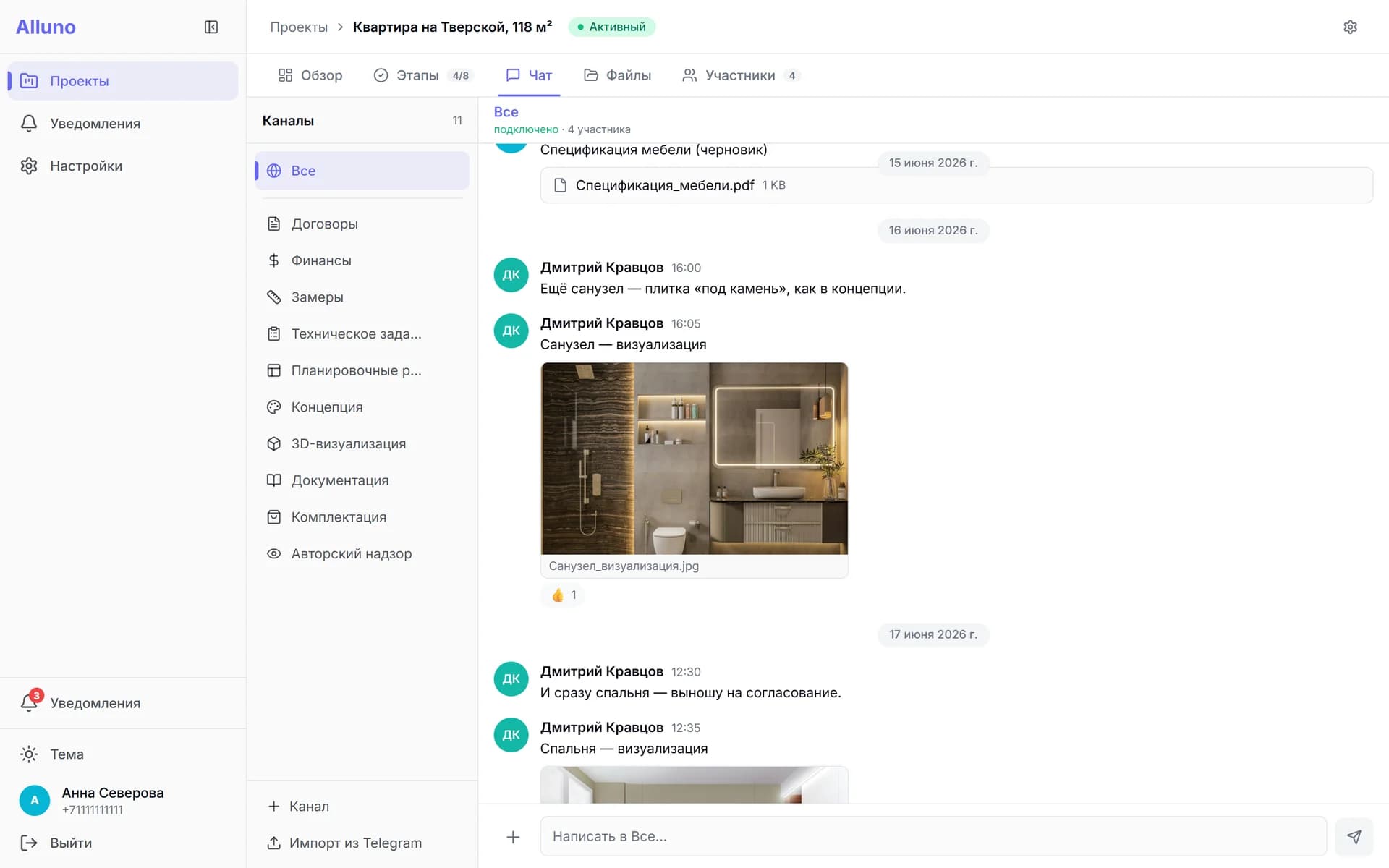Open the Замеры channel
The height and width of the screenshot is (868, 1389).
point(362,297)
